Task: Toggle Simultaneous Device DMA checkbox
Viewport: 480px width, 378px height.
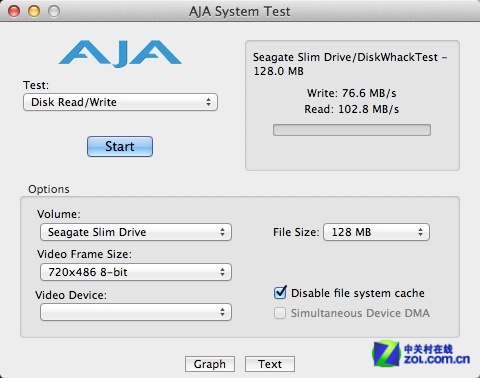Action: [x=280, y=313]
